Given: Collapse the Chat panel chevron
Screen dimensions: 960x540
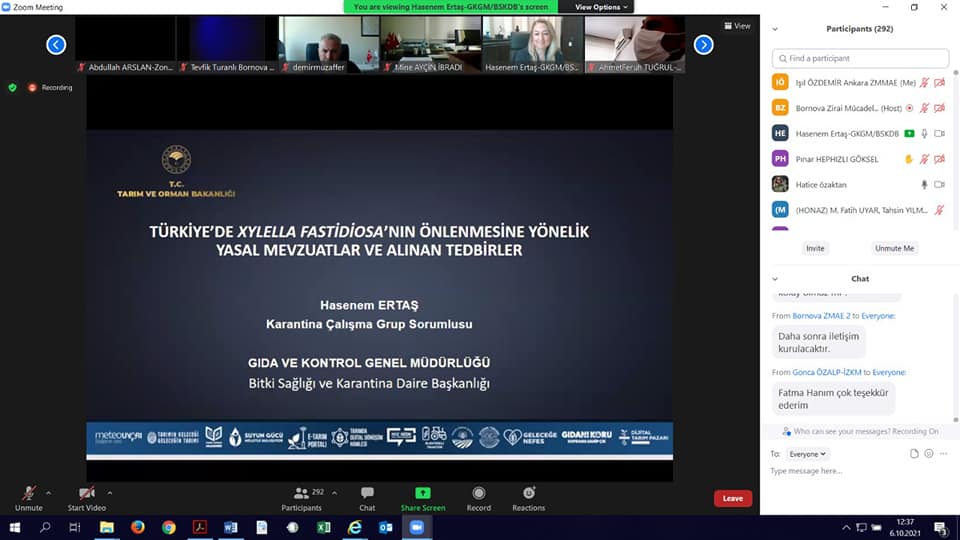Looking at the screenshot, I should click(x=775, y=279).
